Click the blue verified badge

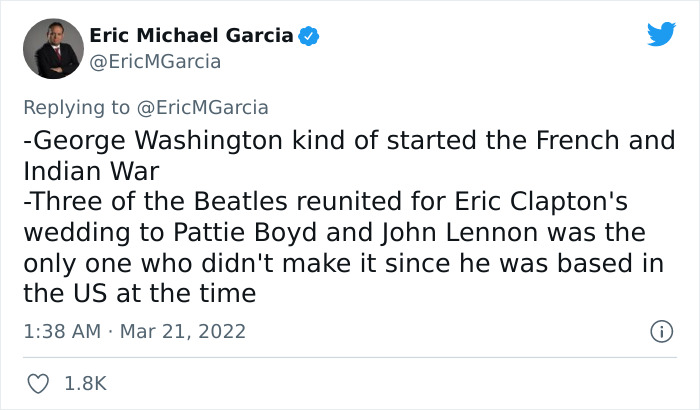pyautogui.click(x=312, y=36)
